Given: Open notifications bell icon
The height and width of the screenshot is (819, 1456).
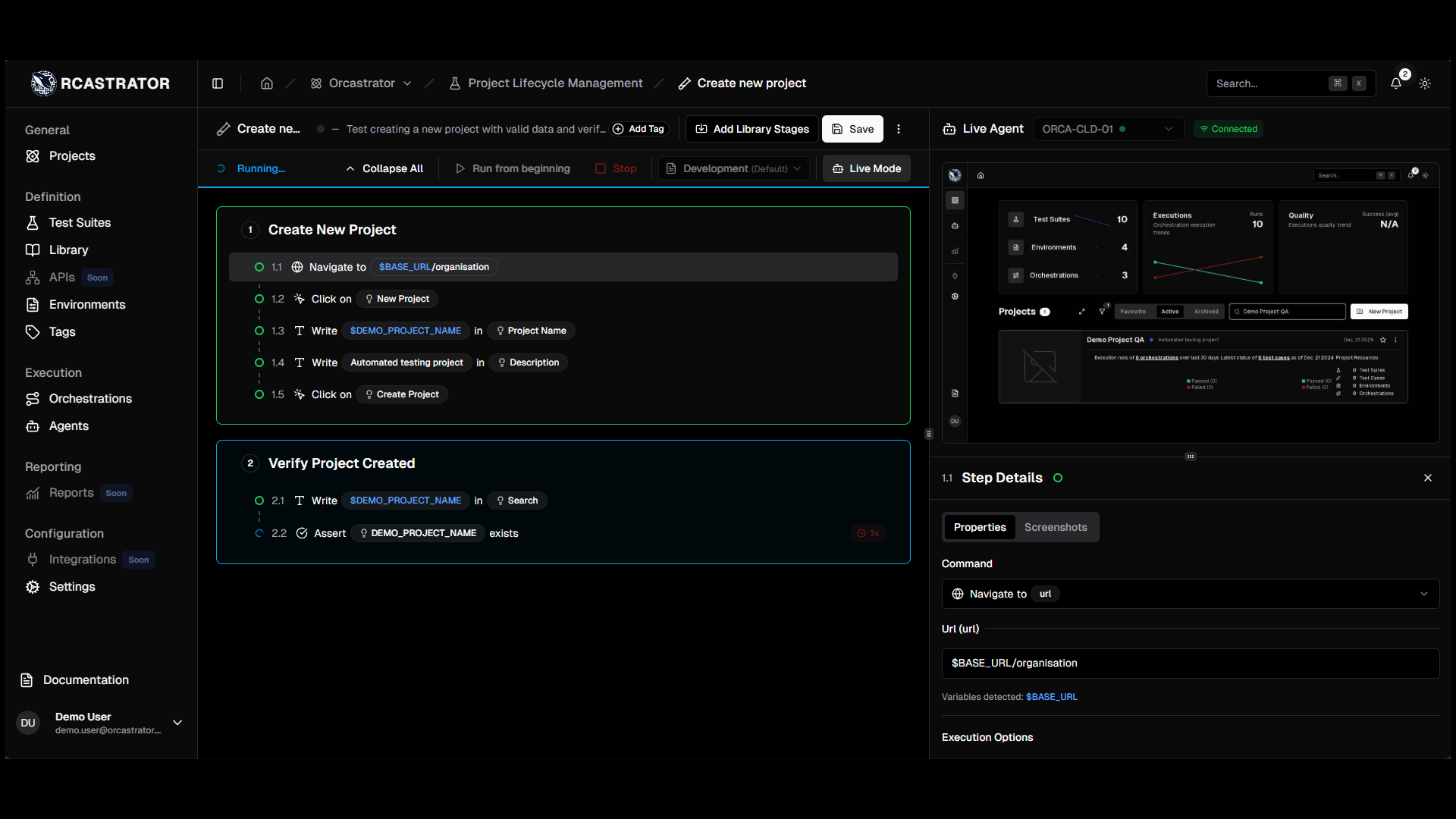Looking at the screenshot, I should (1396, 83).
